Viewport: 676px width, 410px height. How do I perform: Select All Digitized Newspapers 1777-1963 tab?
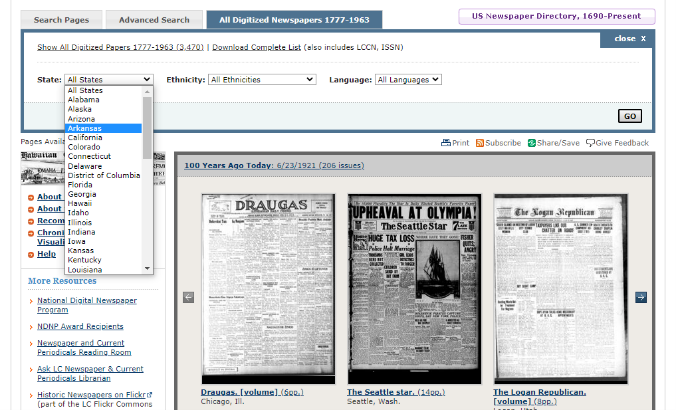click(294, 20)
